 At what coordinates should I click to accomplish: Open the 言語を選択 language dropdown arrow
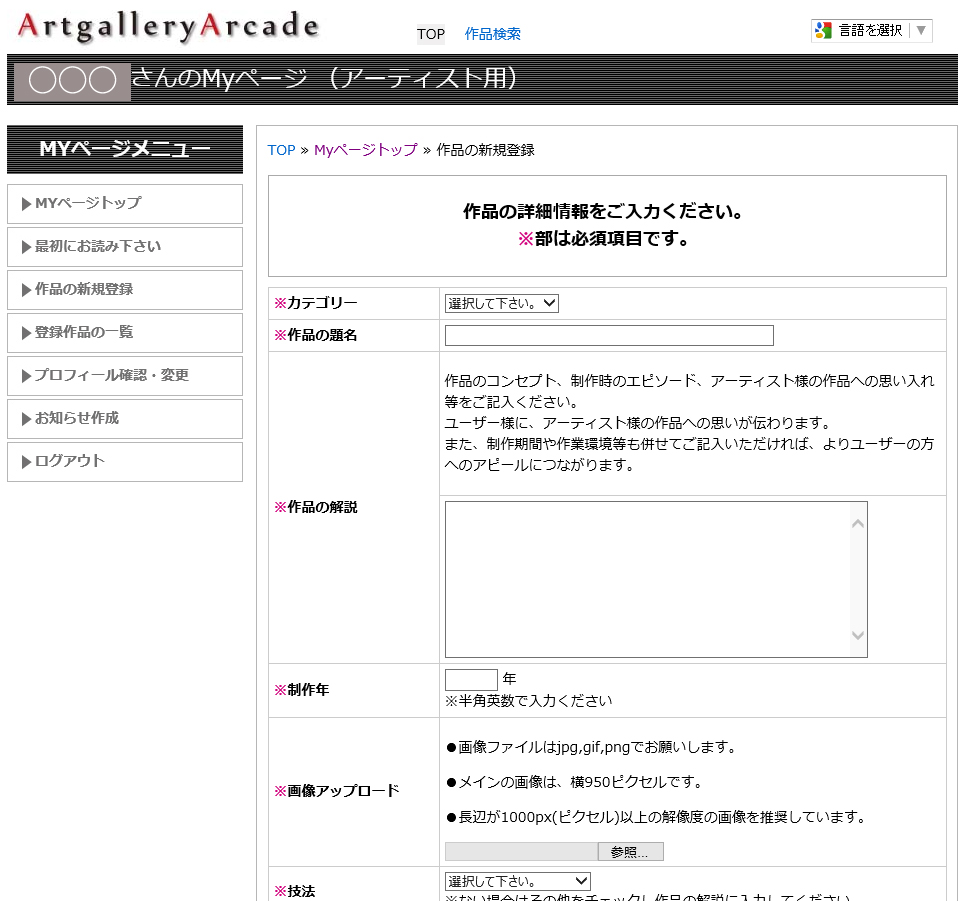(921, 30)
